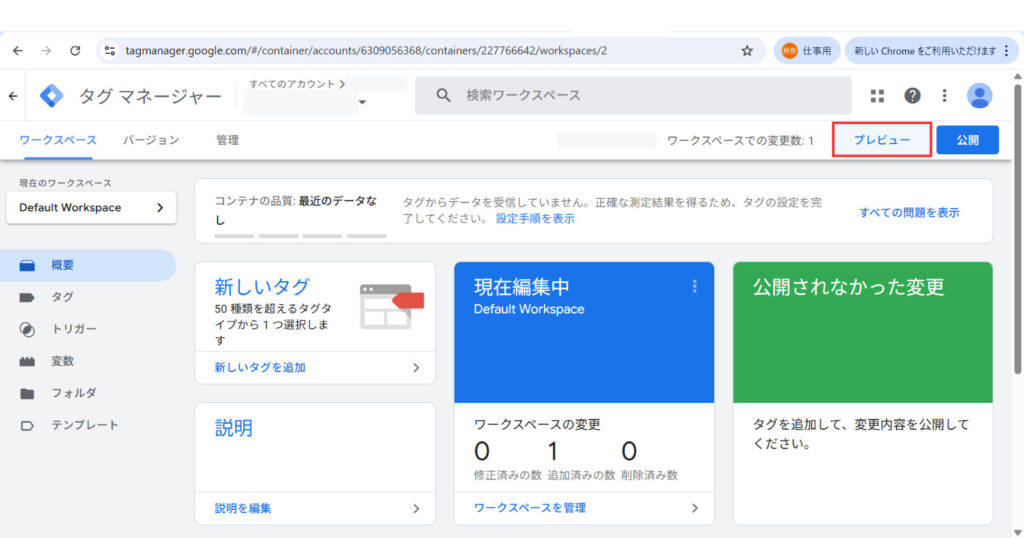Screen dimensions: 1024x538
Task: Click the プレビュー button
Action: (x=882, y=139)
